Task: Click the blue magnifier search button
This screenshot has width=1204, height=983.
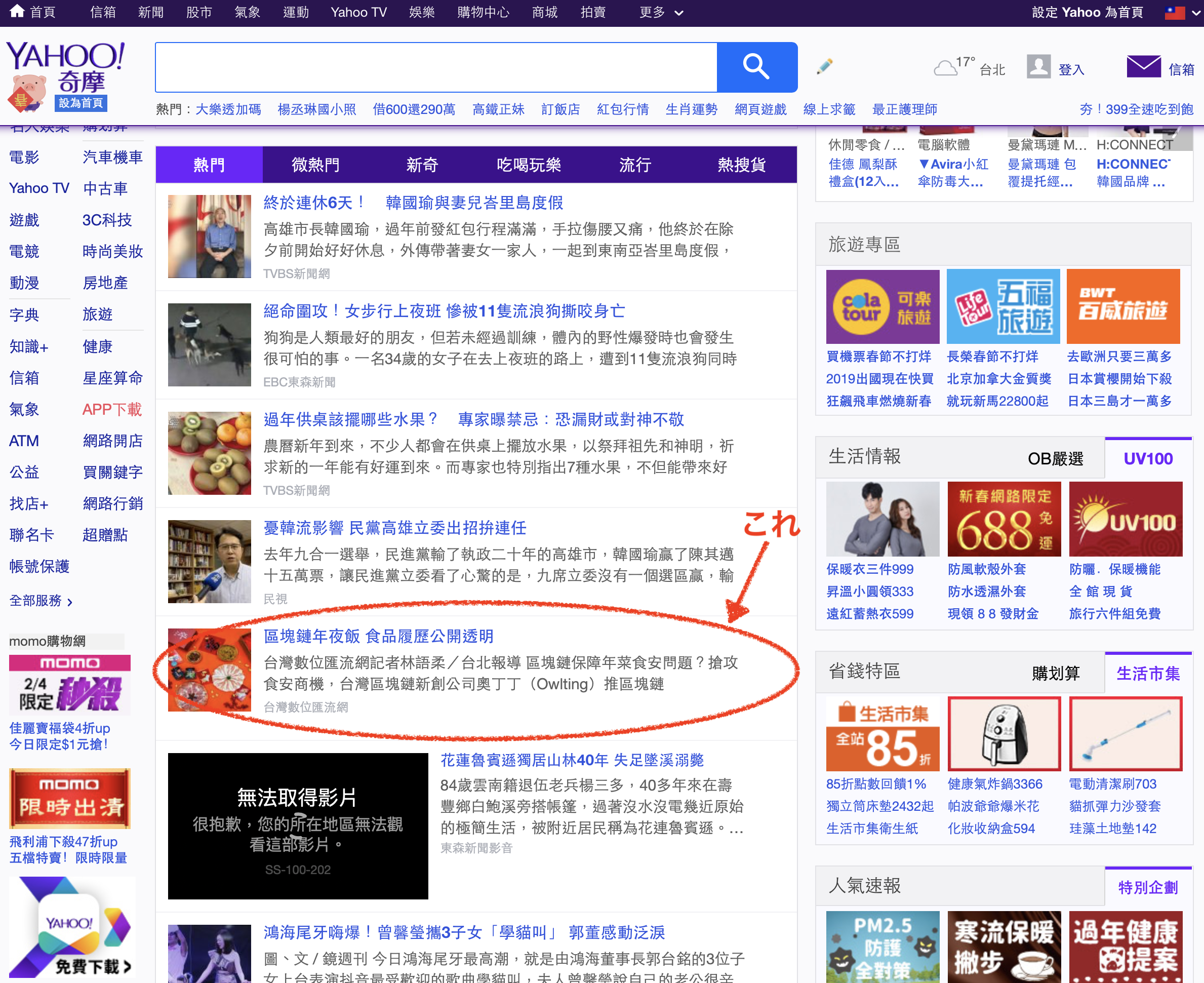Action: tap(756, 67)
